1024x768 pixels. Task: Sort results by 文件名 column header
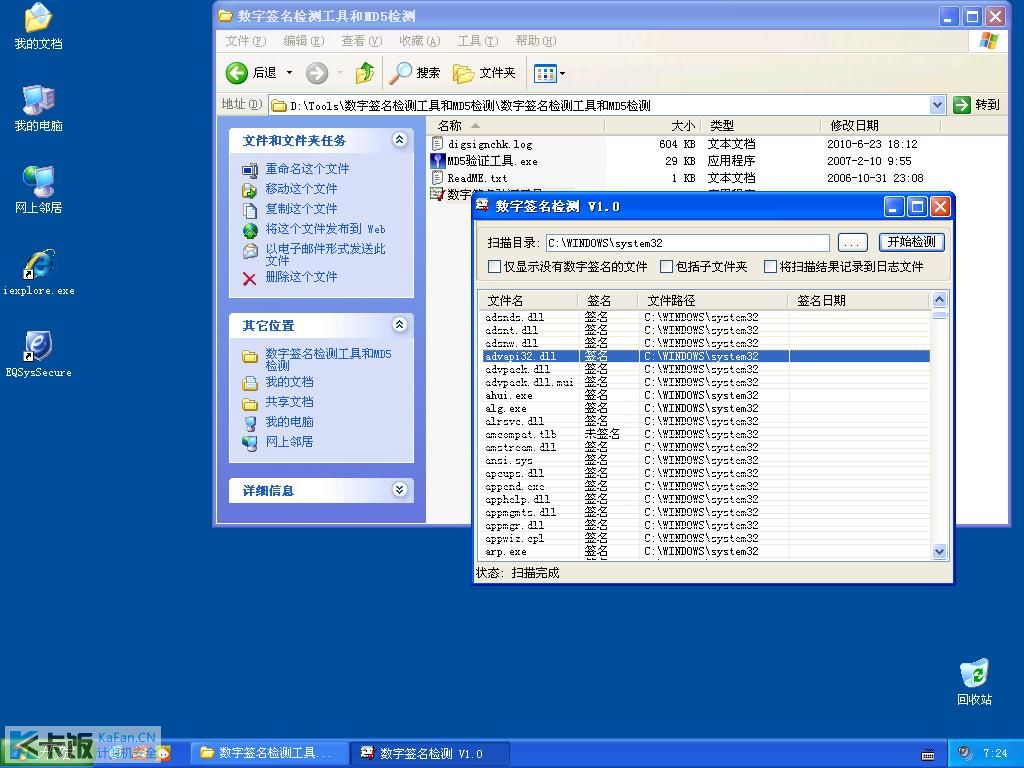click(529, 300)
